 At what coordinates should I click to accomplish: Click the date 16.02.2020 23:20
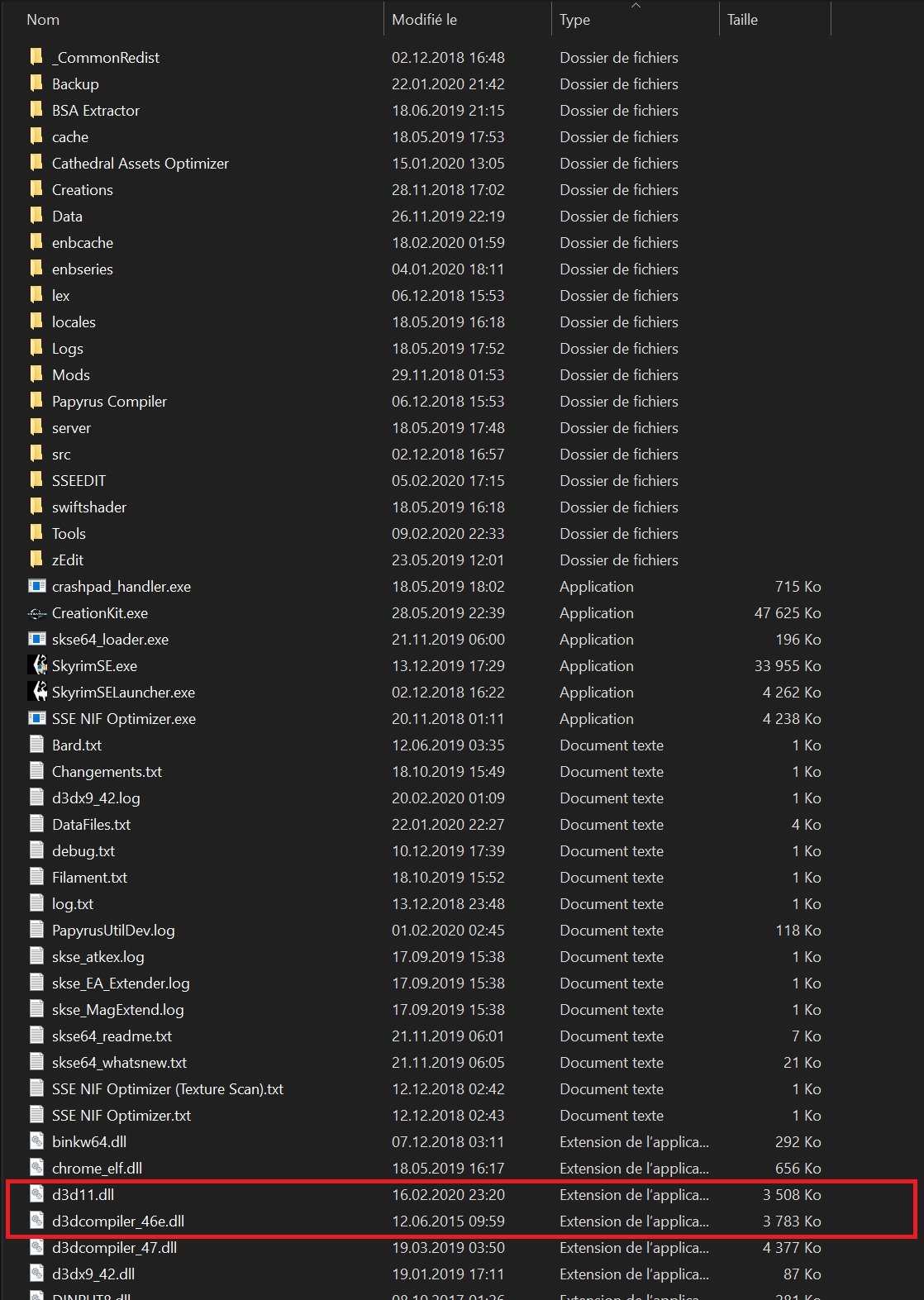[448, 1194]
